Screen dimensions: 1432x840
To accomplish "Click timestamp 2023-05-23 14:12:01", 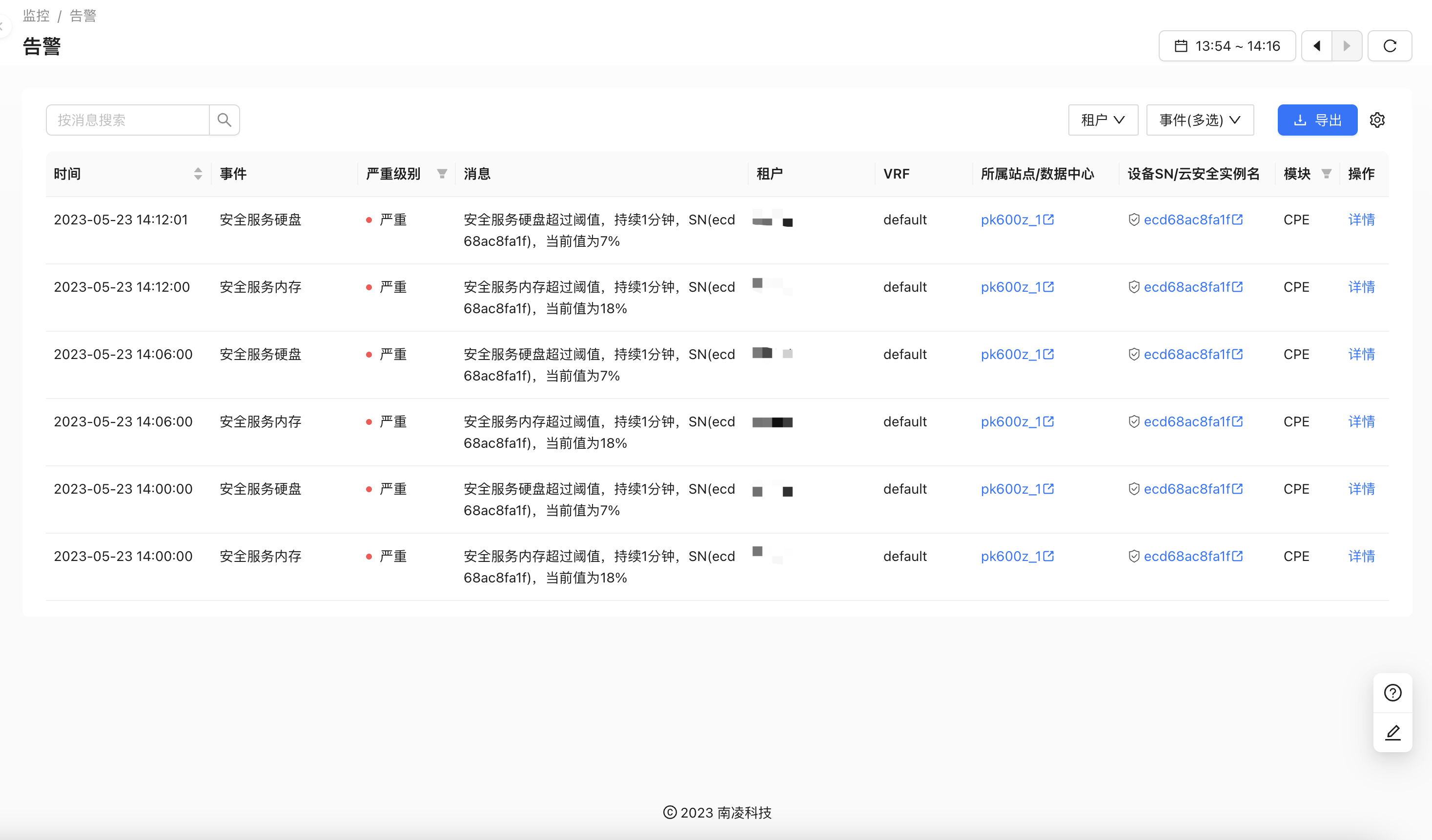I will (x=121, y=219).
